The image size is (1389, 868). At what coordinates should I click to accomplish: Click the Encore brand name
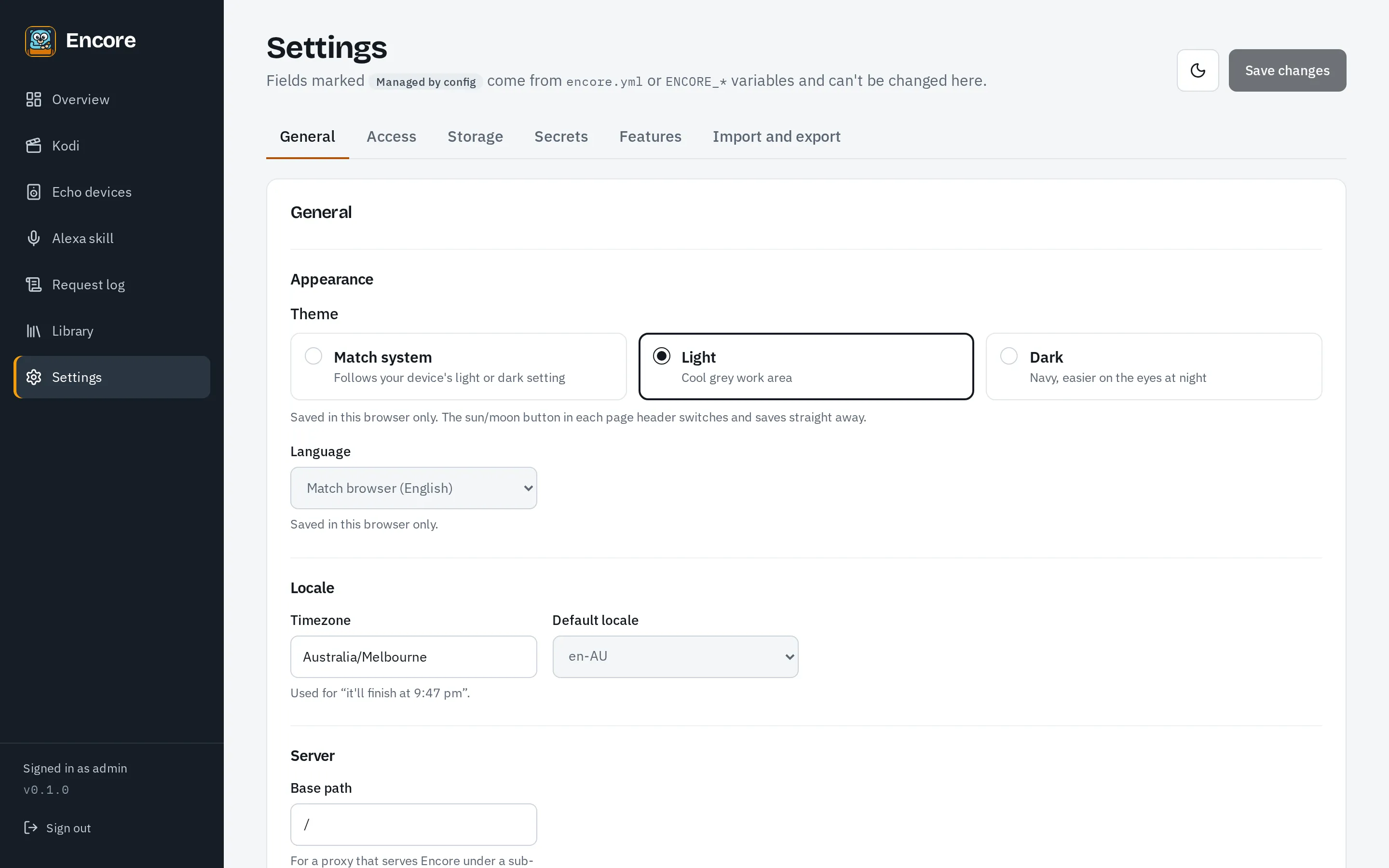(x=101, y=41)
